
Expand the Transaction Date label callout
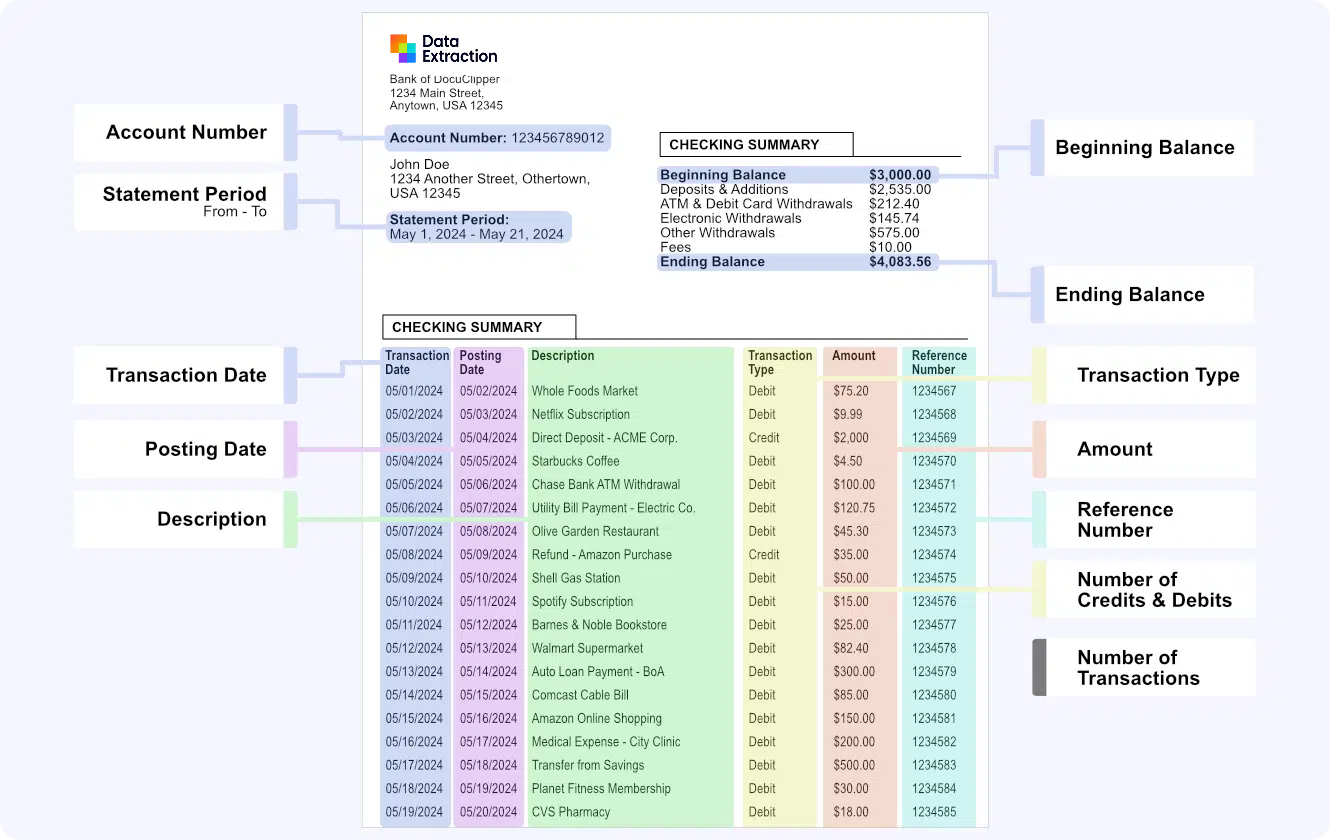click(185, 374)
